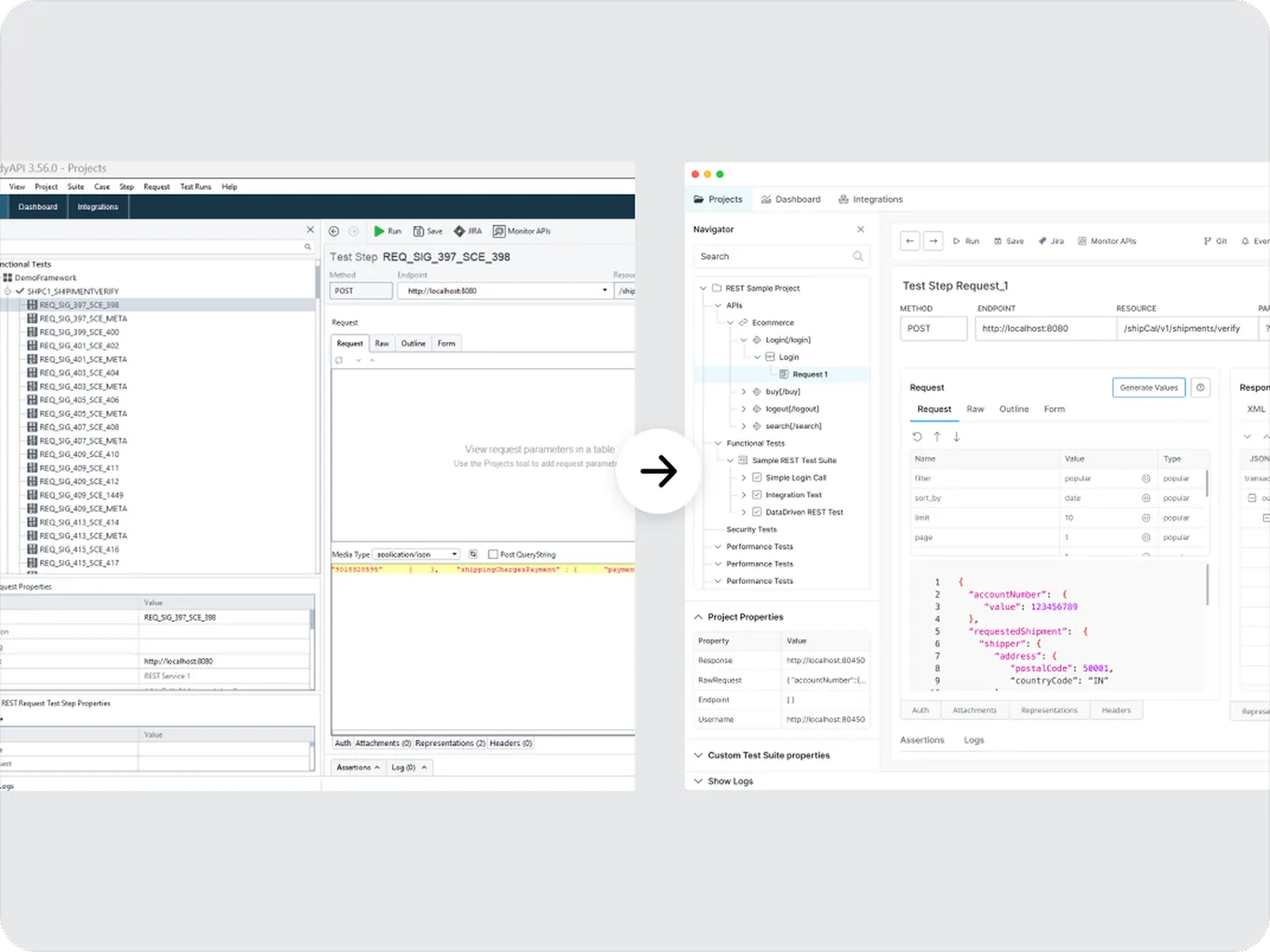Open the Assertions section in new window

(x=922, y=741)
